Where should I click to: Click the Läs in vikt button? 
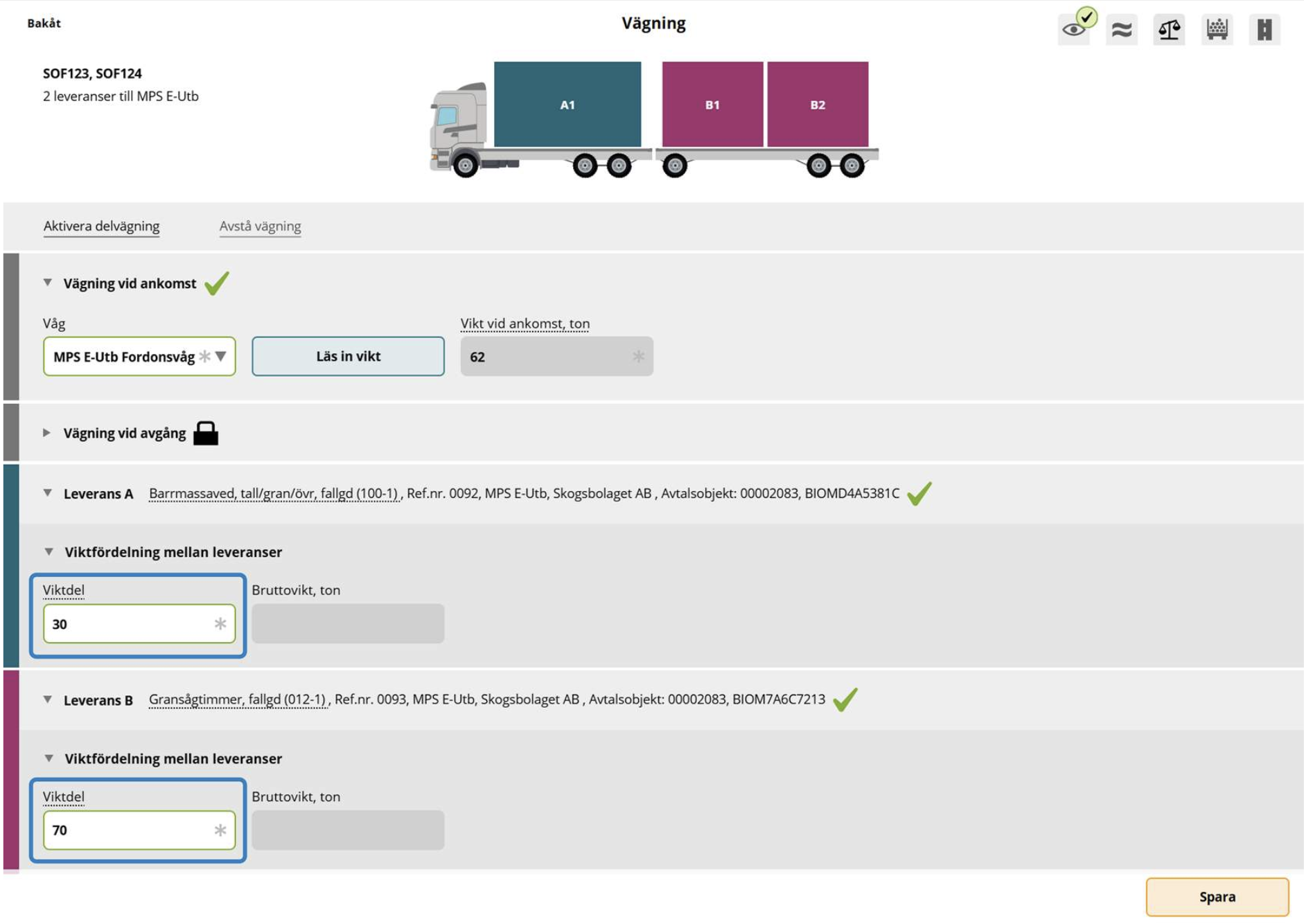click(348, 356)
